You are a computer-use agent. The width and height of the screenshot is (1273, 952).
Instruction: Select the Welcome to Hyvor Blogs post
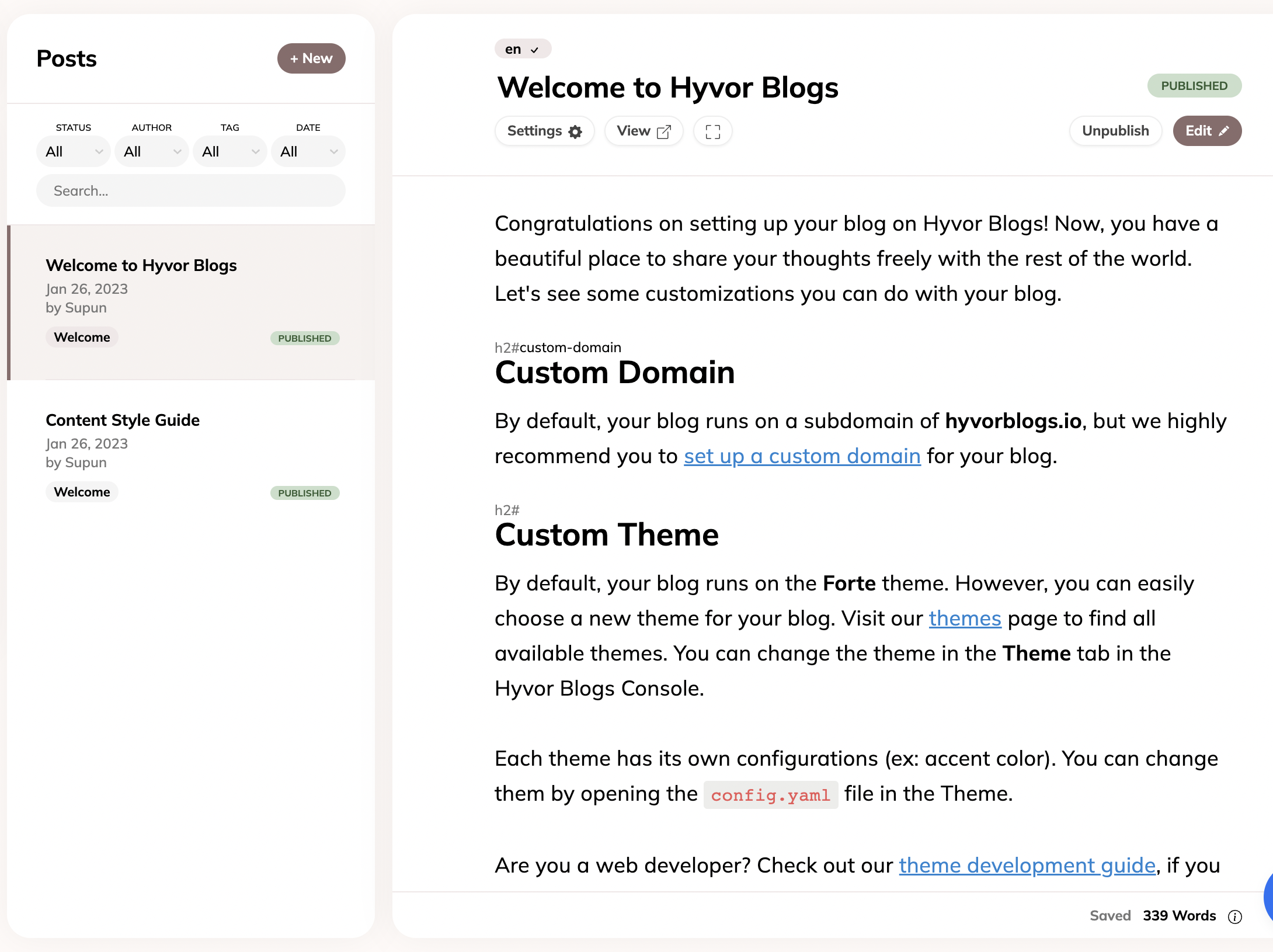point(141,266)
